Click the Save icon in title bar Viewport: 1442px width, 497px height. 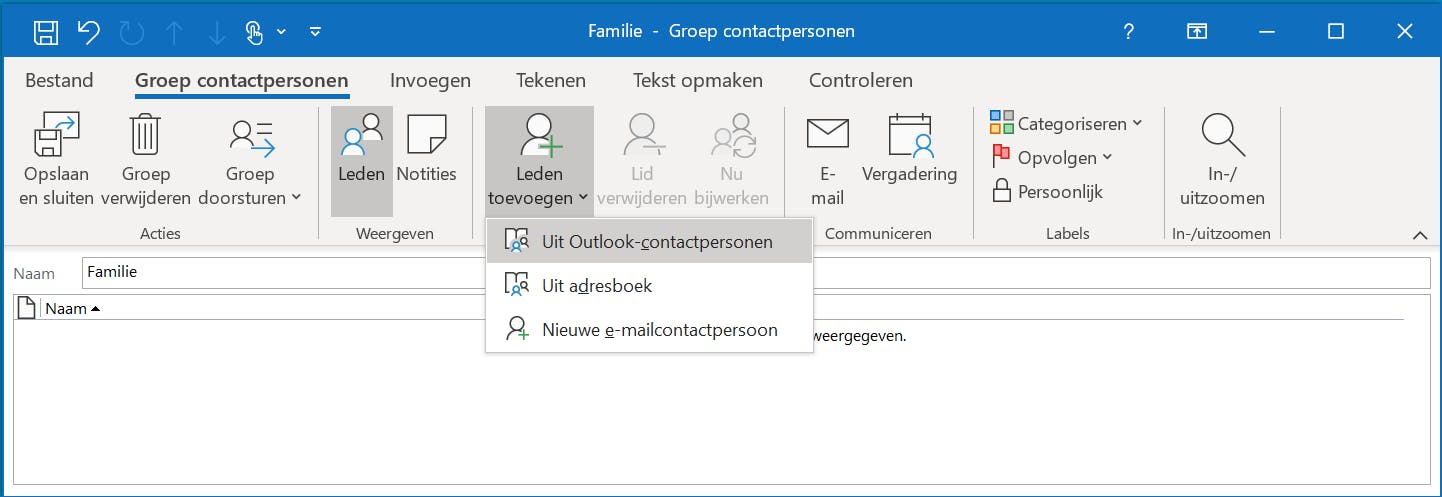[x=46, y=32]
